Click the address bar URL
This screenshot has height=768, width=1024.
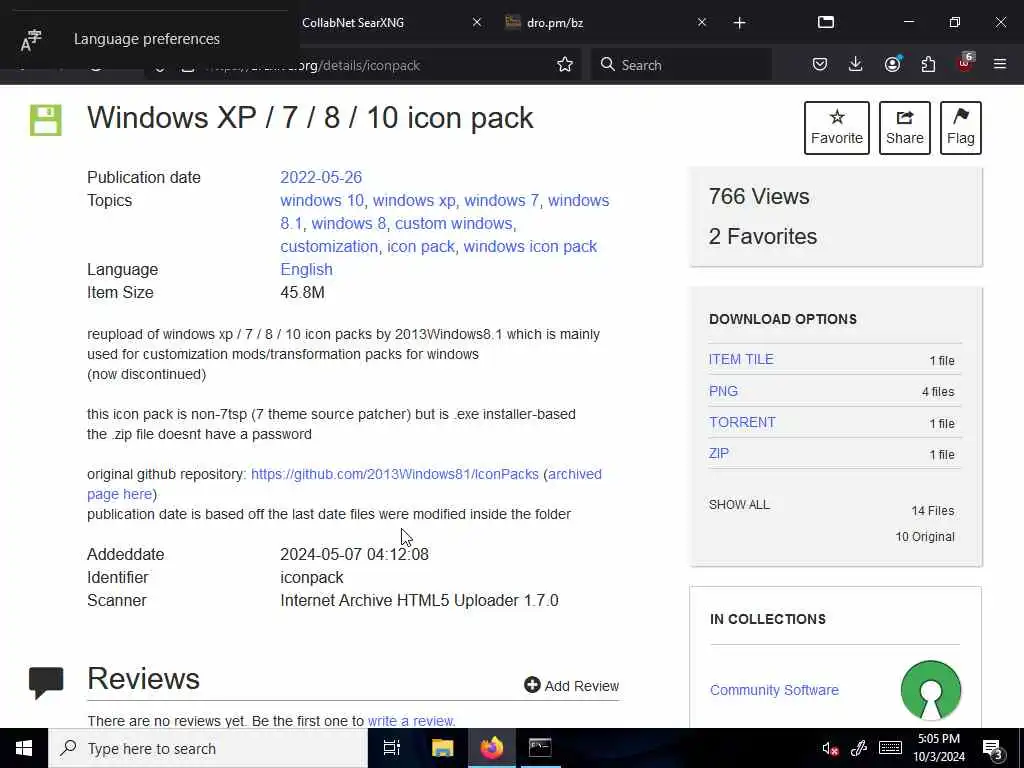tap(360, 65)
